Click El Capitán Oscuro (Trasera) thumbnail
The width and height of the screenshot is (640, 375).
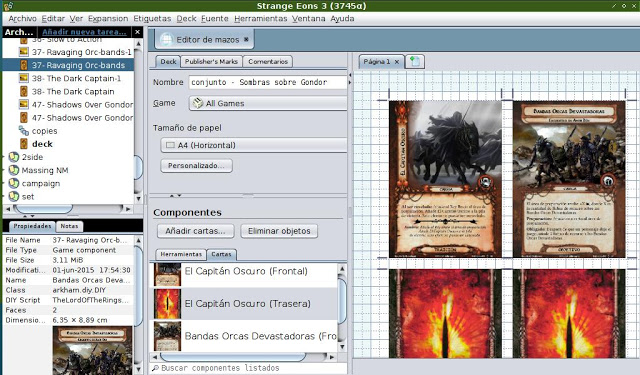(x=167, y=304)
